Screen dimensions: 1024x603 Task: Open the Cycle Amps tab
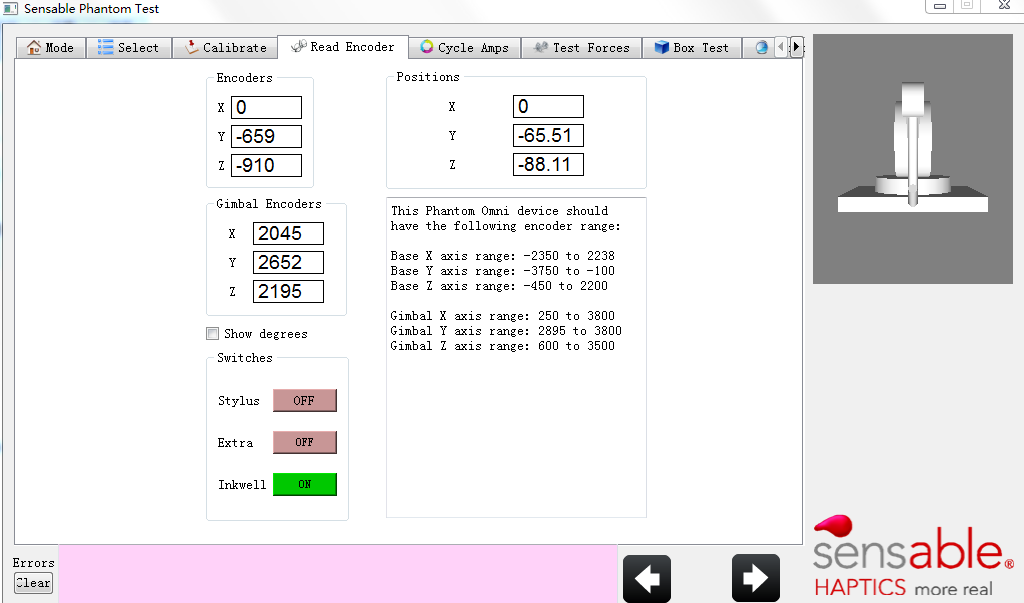coord(464,48)
